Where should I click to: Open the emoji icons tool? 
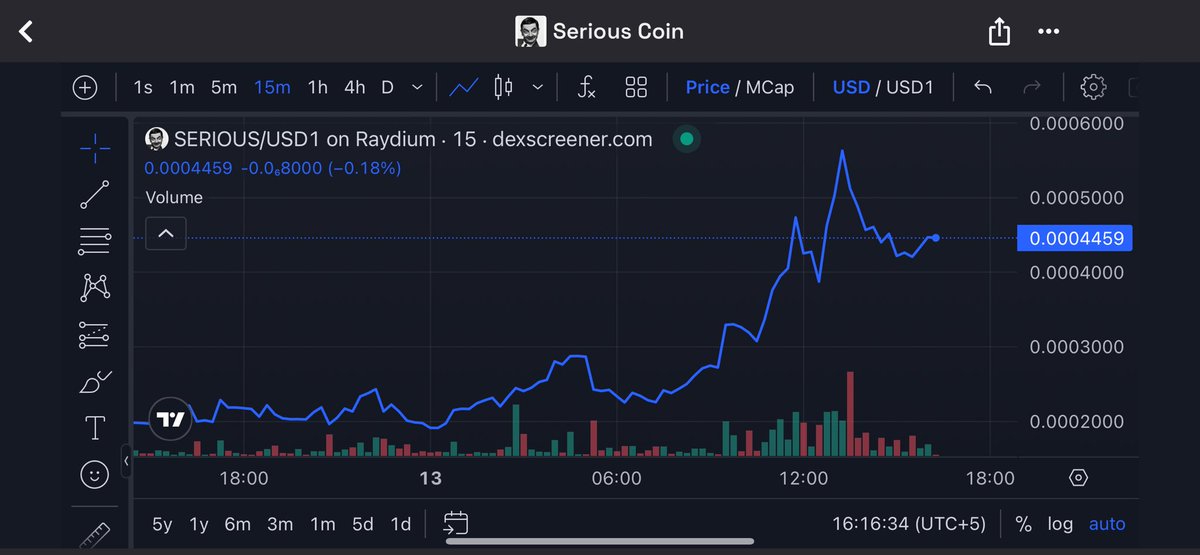(95, 476)
